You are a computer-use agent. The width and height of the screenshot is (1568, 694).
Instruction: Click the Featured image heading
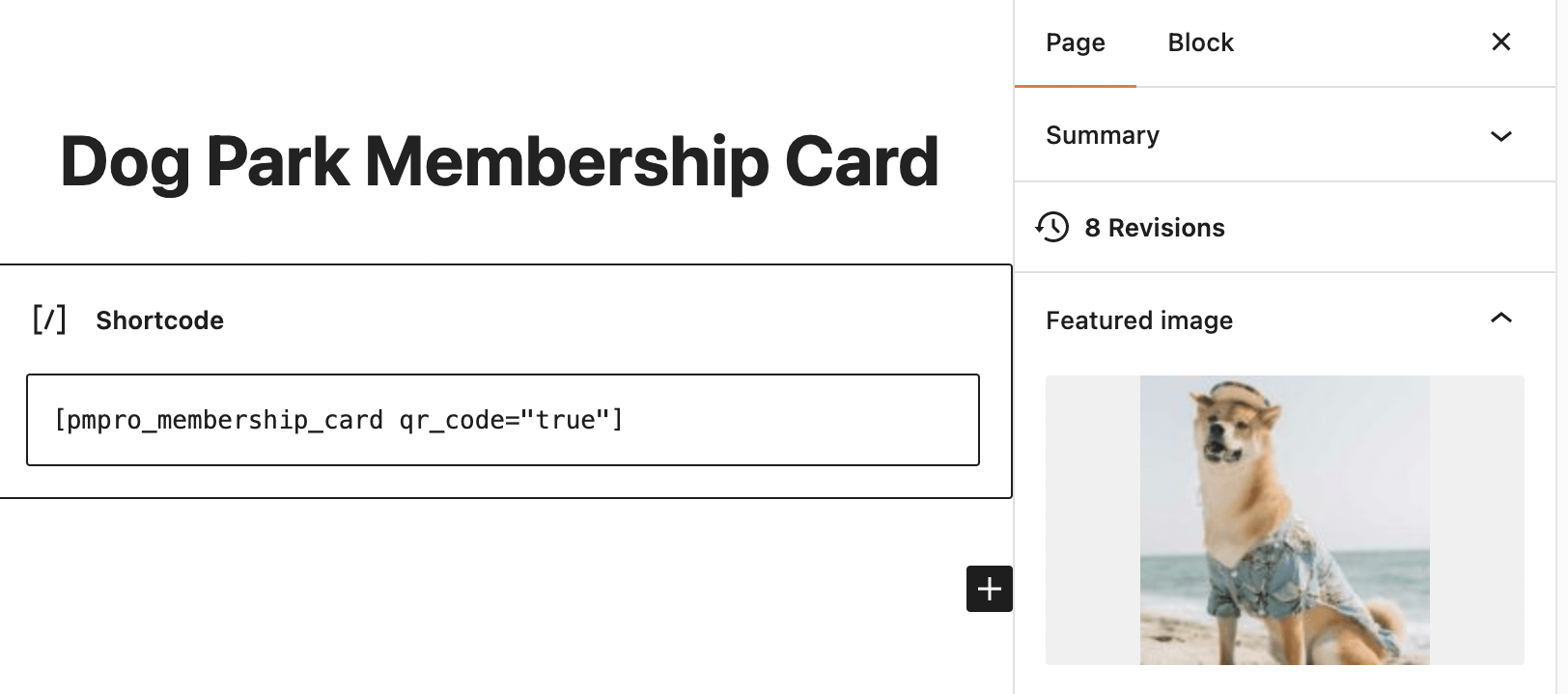click(x=1139, y=320)
